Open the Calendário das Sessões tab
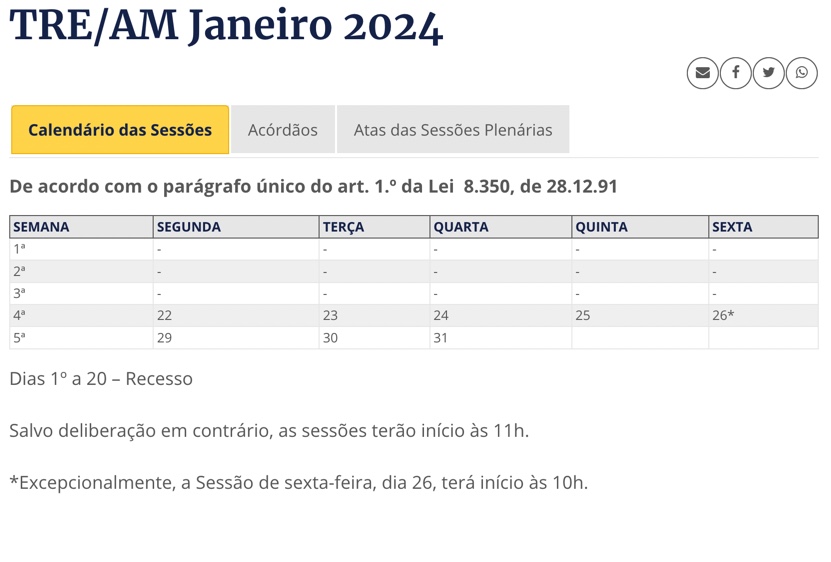Viewport: 831px width, 562px height. (120, 130)
